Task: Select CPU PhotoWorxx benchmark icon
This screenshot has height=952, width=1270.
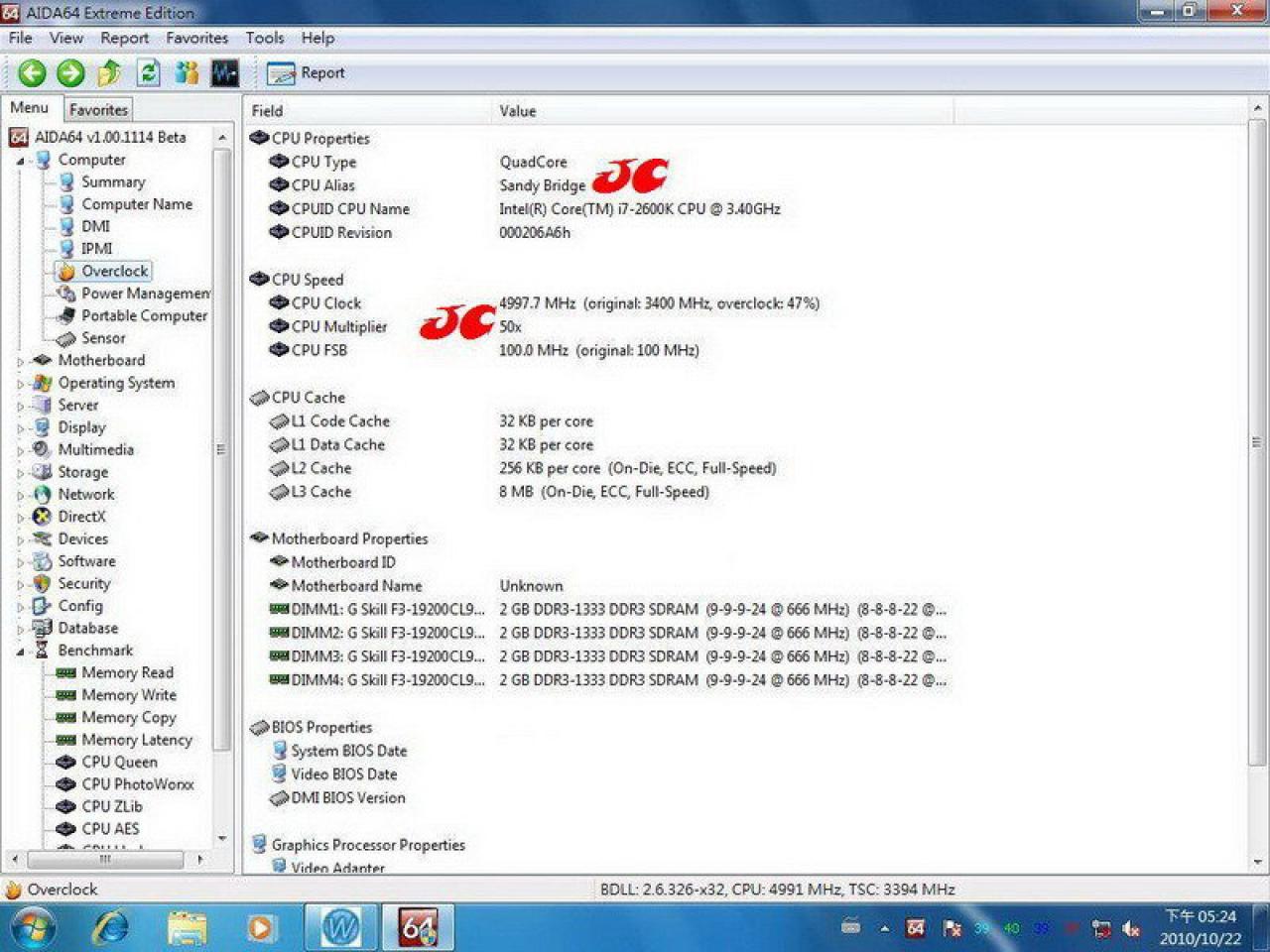Action: coord(65,784)
